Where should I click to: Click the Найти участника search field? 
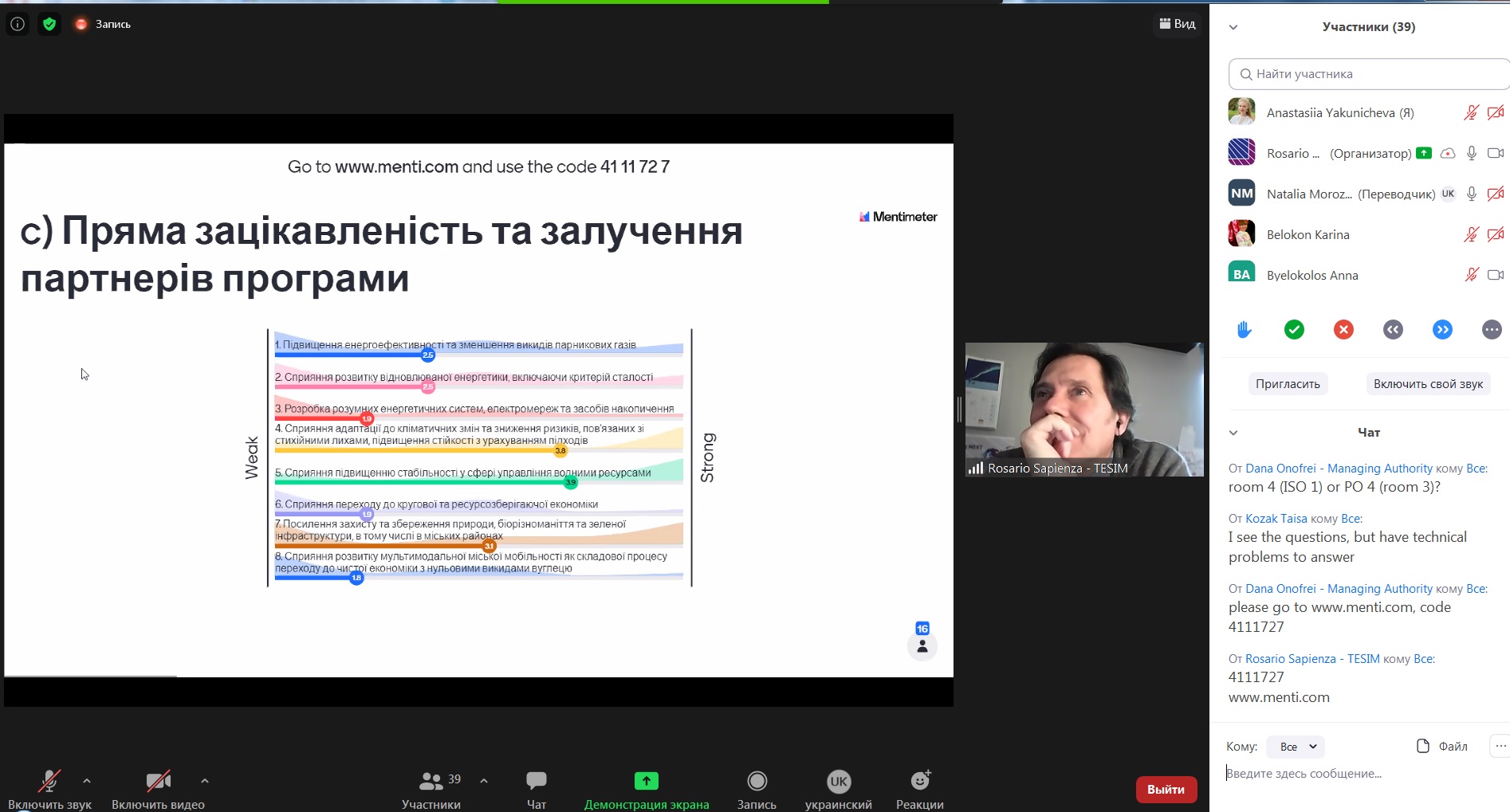1368,74
